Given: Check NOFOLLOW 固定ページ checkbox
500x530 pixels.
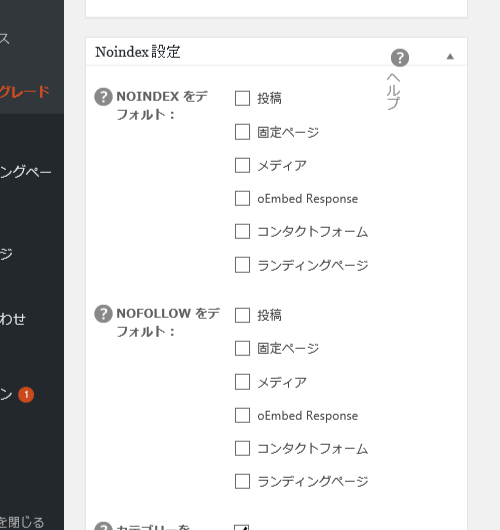Looking at the screenshot, I should tap(242, 348).
